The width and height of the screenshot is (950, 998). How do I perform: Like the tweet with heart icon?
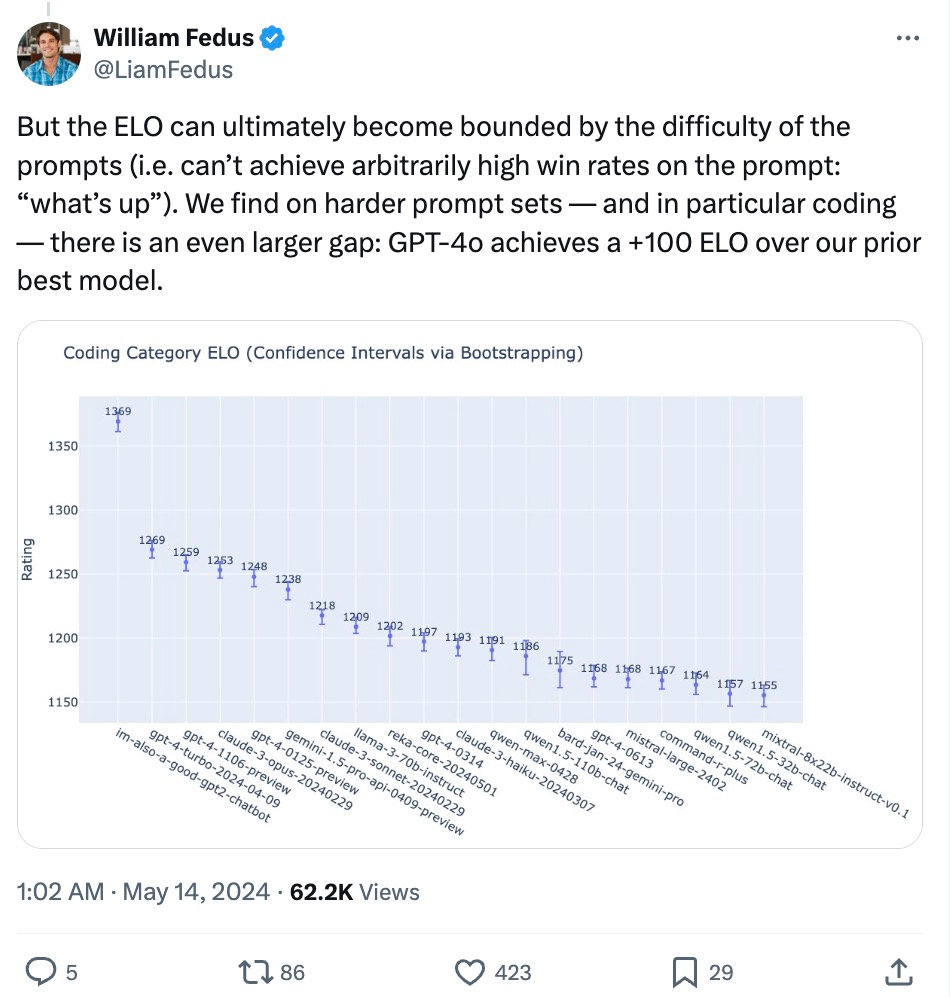point(469,971)
